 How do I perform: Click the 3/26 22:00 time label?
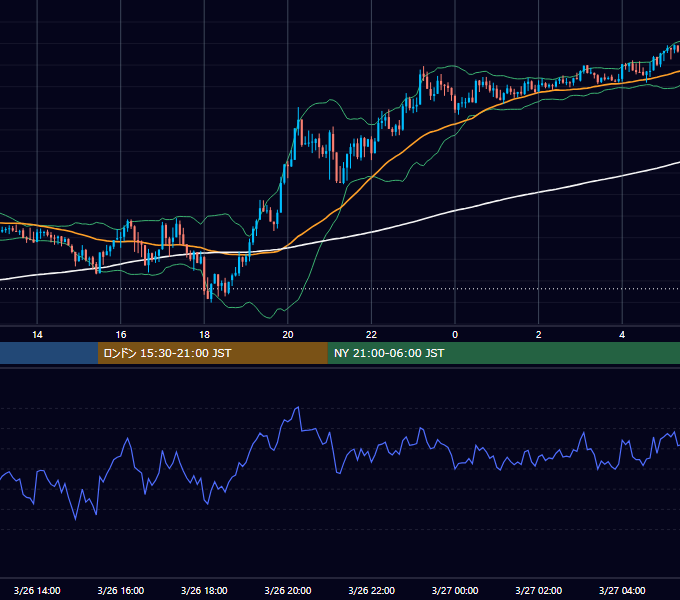[372, 590]
